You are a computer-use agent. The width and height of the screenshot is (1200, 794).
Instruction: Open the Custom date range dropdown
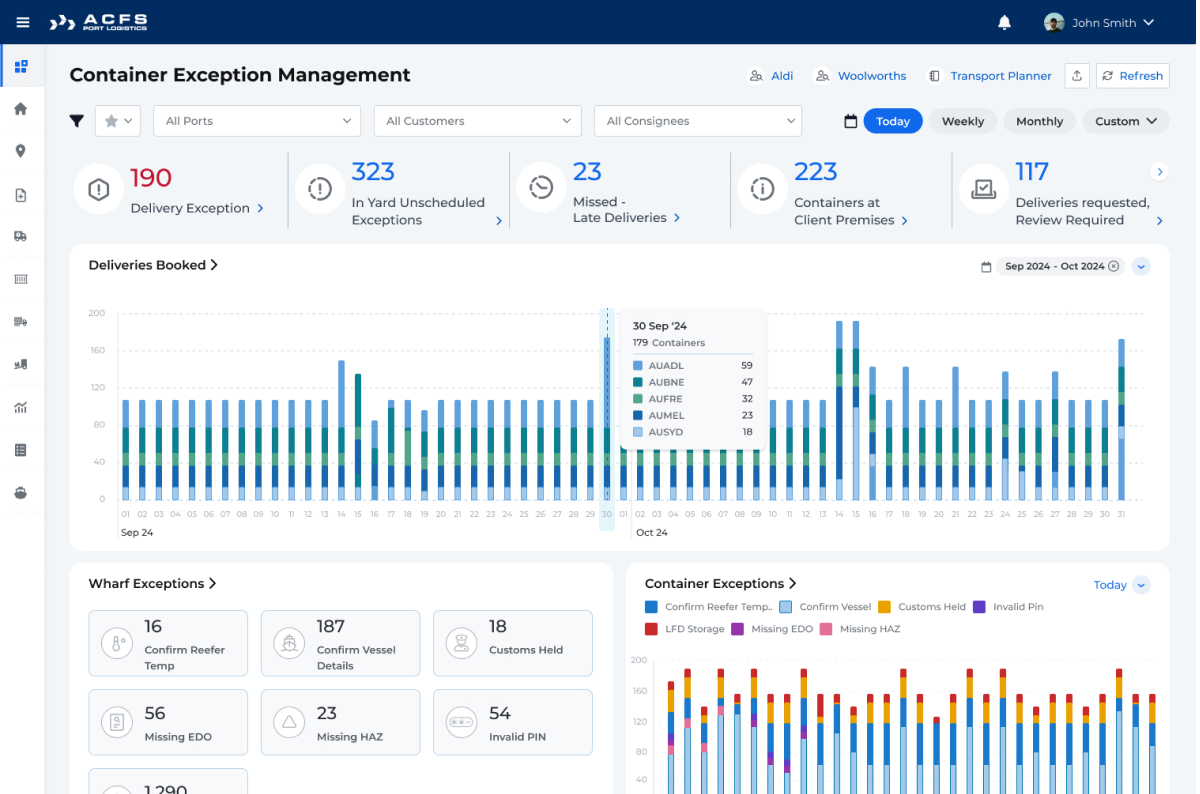pos(1125,121)
